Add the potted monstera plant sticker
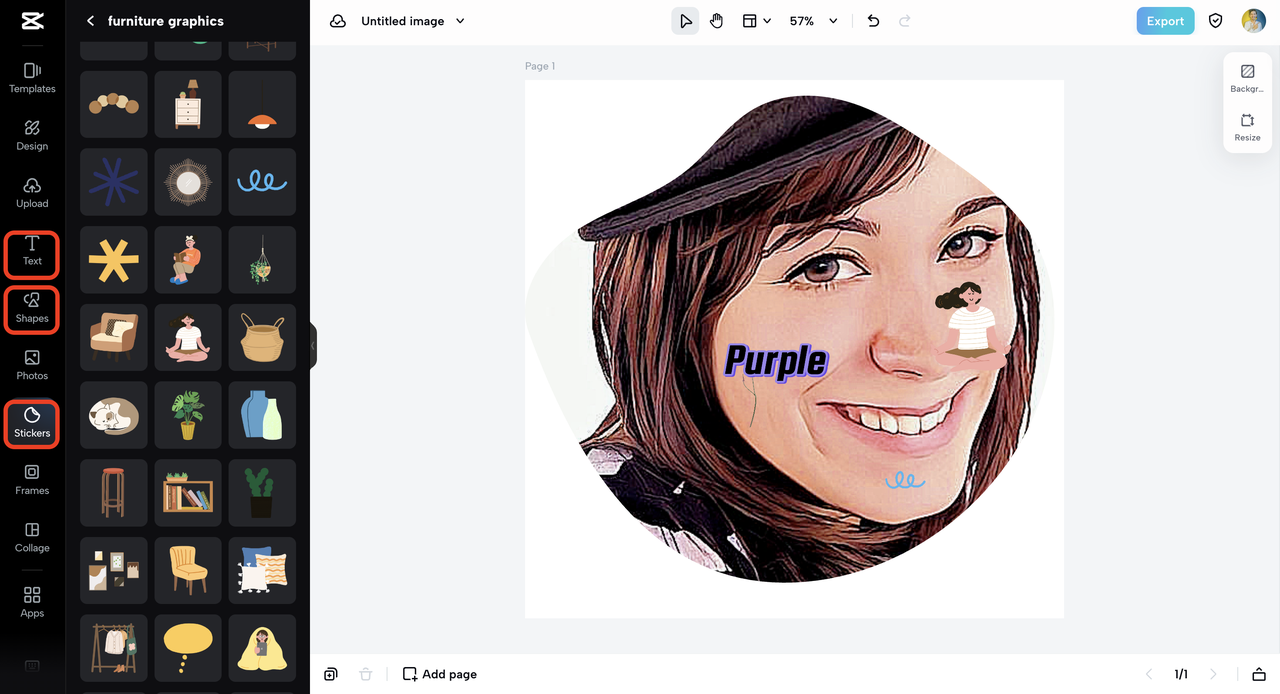Viewport: 1280px width, 694px height. [188, 415]
